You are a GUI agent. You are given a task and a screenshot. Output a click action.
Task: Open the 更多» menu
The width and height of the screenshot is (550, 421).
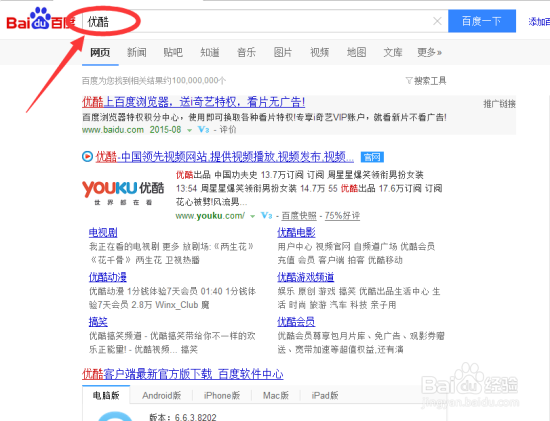[x=429, y=52]
